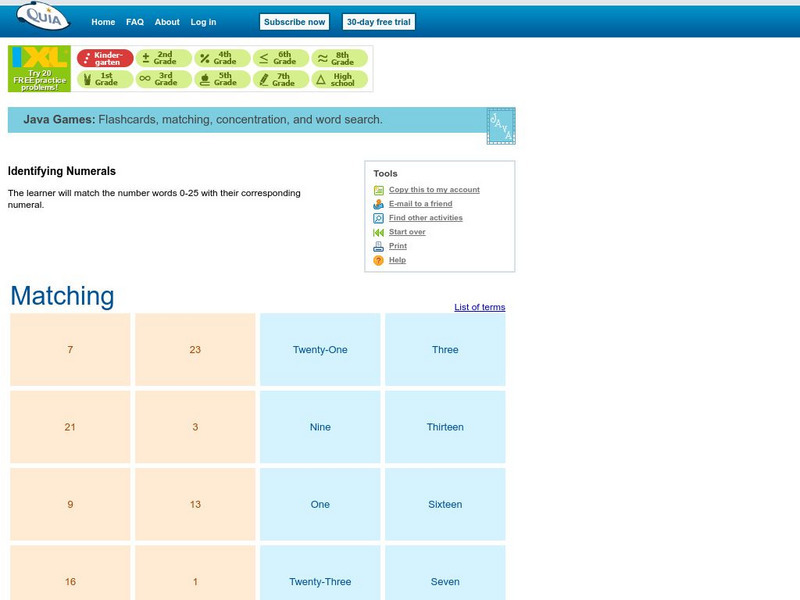800x600 pixels.
Task: Select the Kindergarten grade pill
Action: click(105, 58)
